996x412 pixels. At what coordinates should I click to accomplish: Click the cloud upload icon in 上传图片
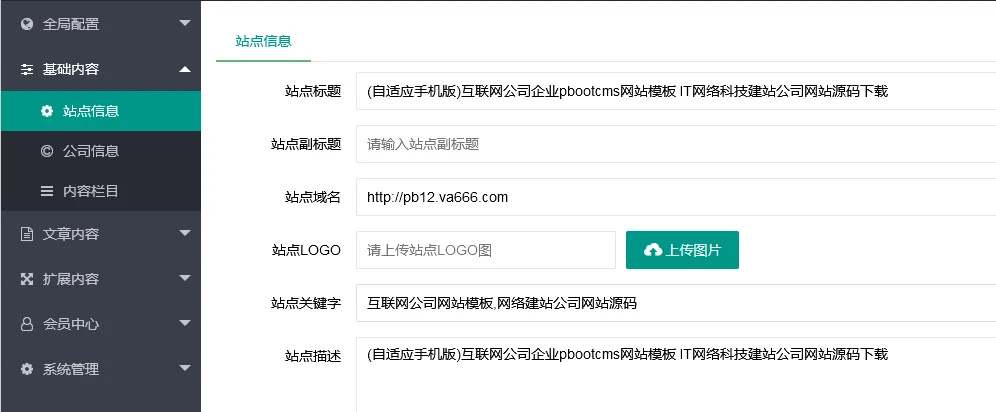point(652,250)
